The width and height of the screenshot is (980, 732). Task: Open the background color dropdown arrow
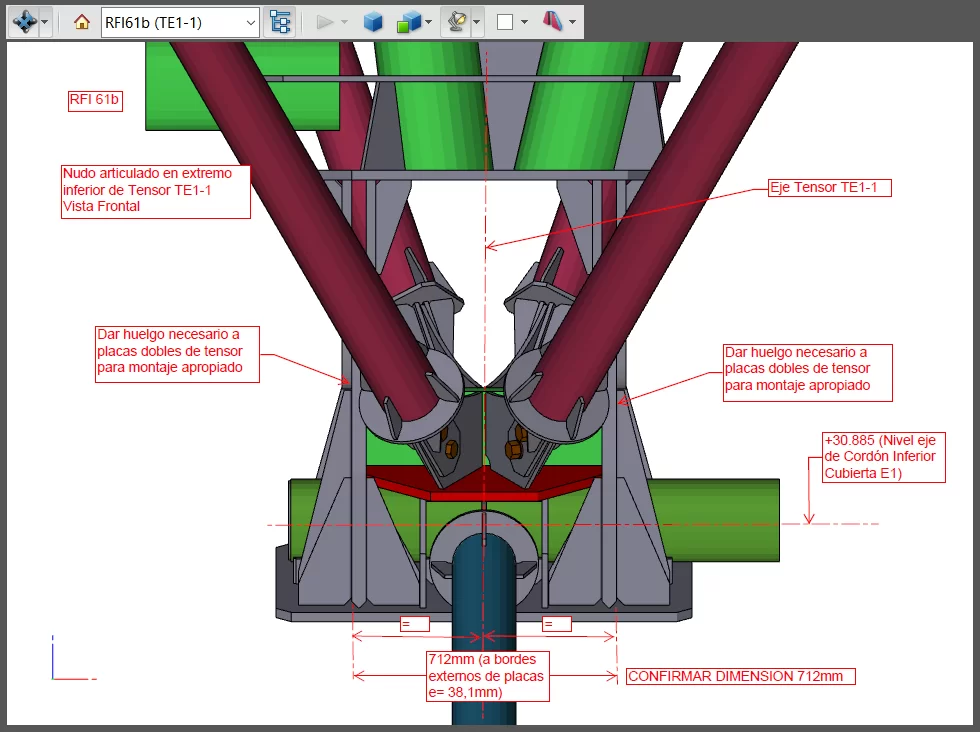525,22
